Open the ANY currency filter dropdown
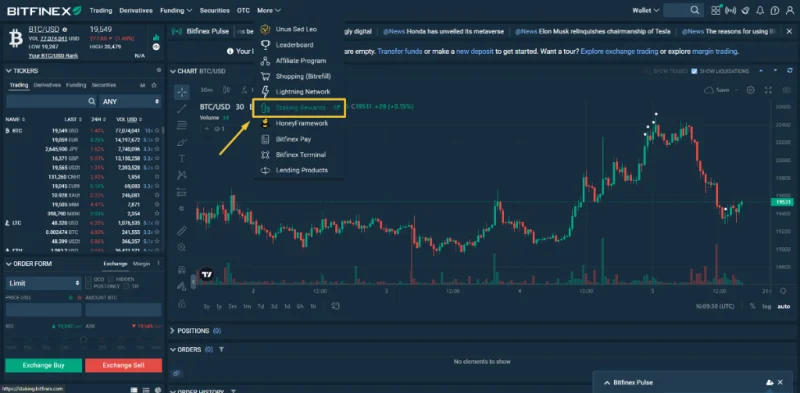This screenshot has width=800, height=393. [131, 102]
